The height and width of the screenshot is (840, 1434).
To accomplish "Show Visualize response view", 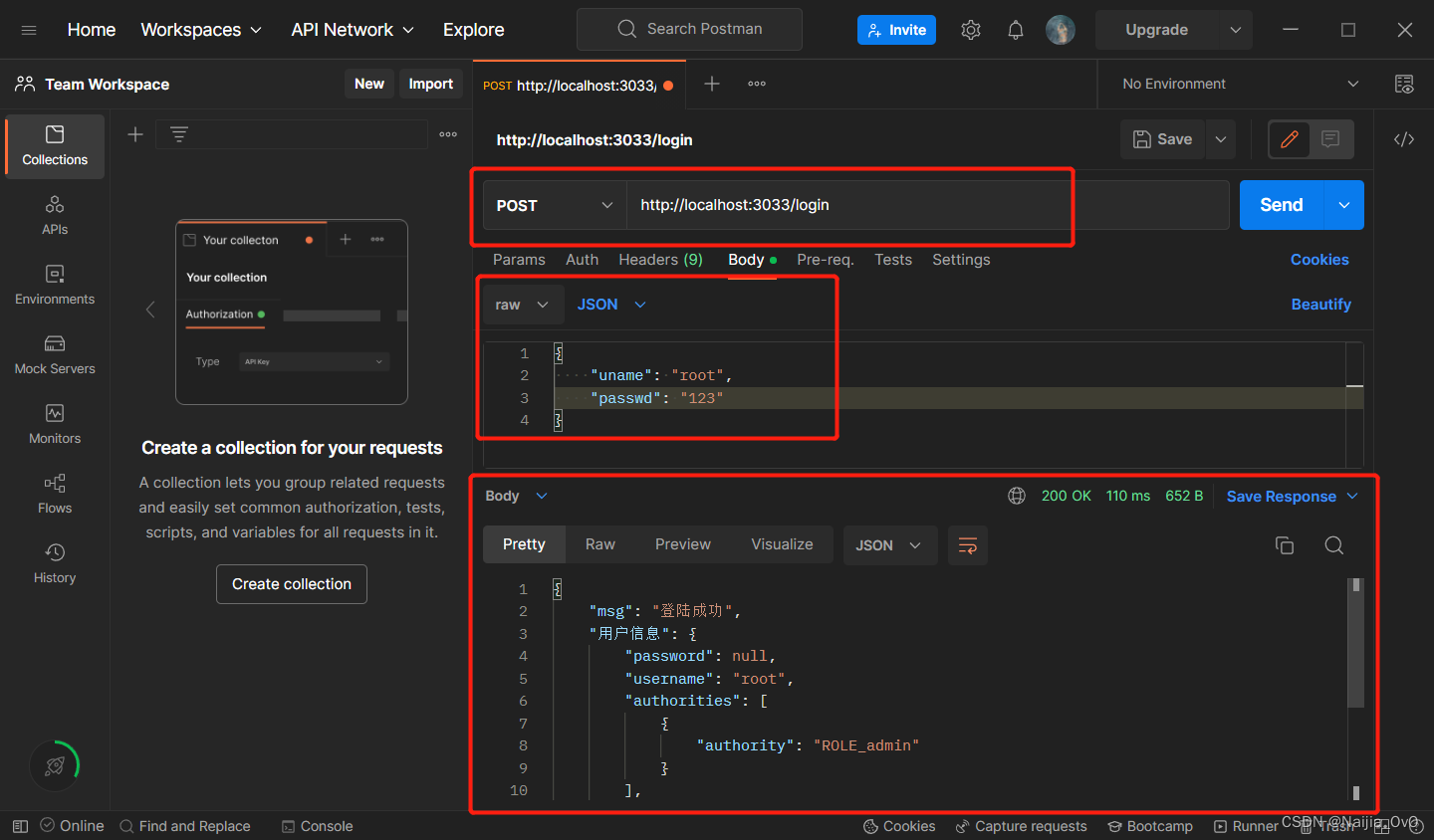I will click(x=782, y=544).
